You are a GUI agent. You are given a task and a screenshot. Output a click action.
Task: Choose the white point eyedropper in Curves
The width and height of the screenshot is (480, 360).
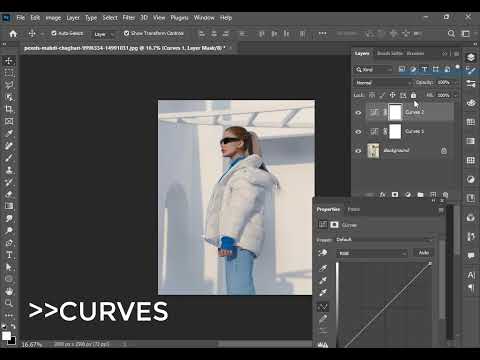323,293
